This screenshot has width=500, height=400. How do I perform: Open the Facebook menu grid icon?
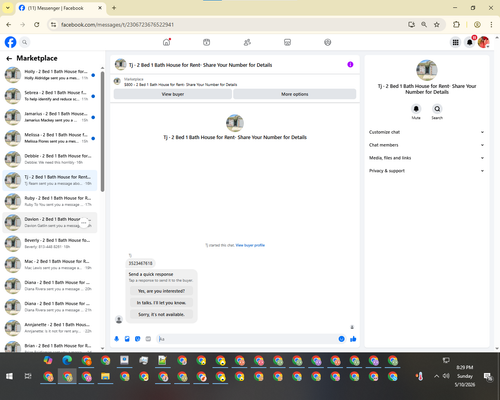(455, 42)
